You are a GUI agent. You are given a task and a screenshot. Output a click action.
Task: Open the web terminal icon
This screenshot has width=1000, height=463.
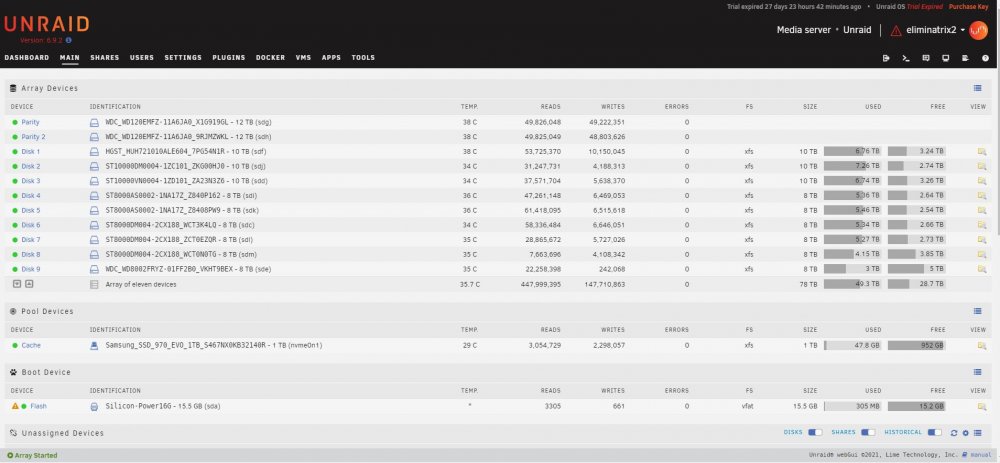point(906,58)
